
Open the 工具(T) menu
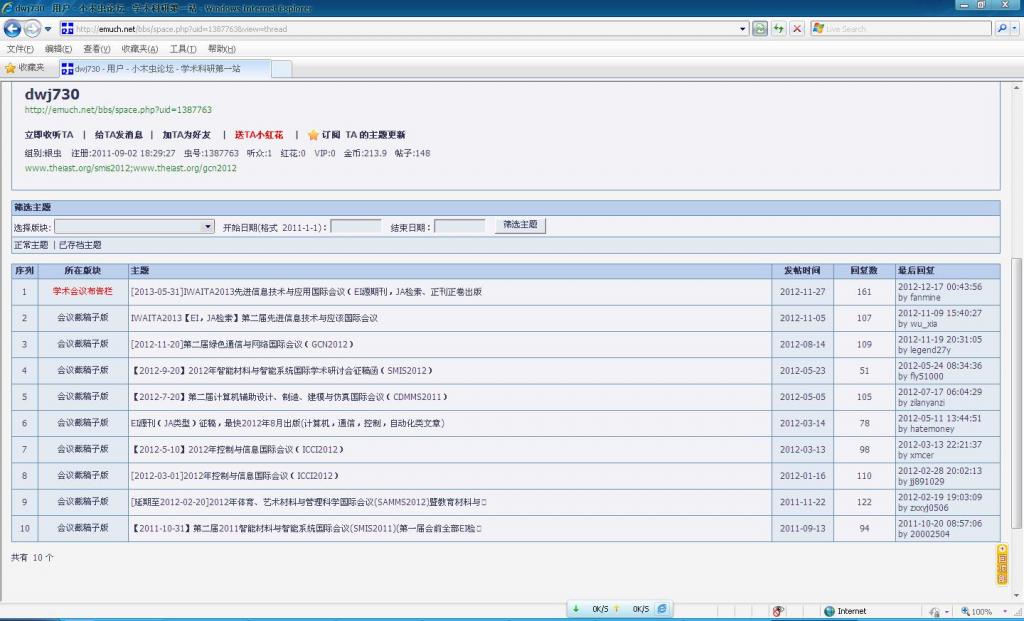pos(183,49)
